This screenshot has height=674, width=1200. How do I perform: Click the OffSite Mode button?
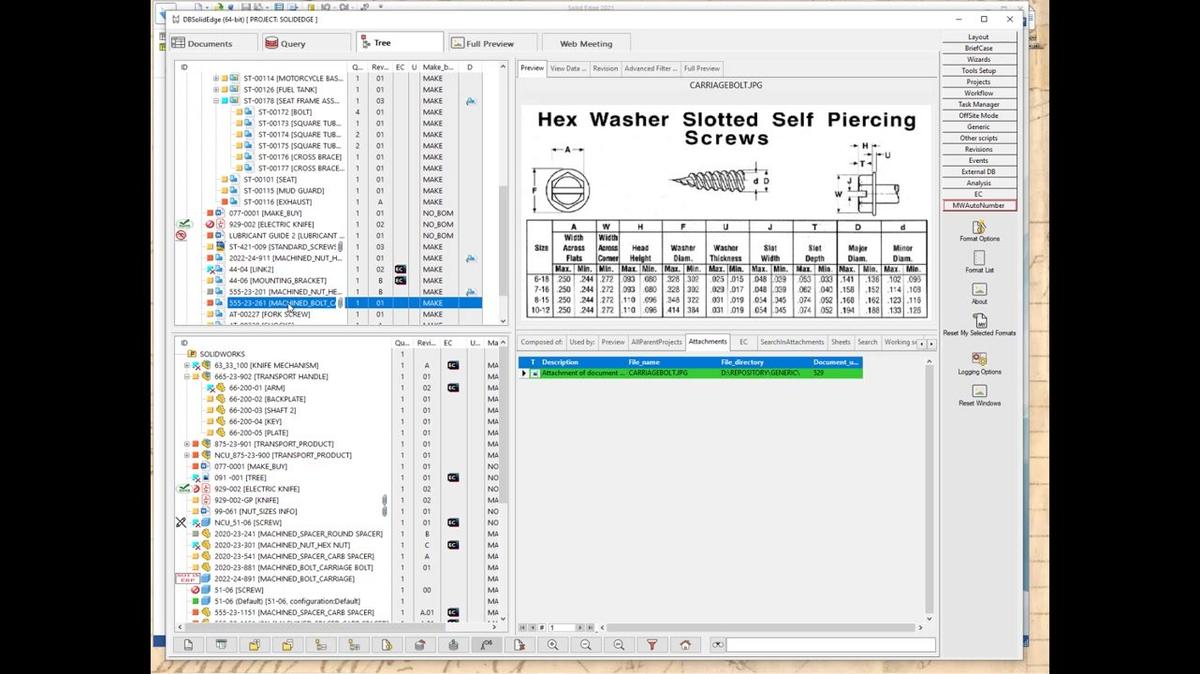[x=979, y=115]
